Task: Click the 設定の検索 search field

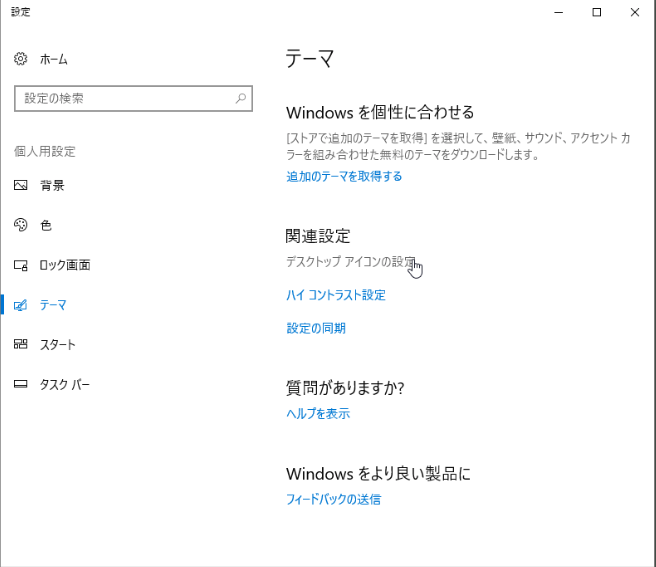Action: [133, 98]
